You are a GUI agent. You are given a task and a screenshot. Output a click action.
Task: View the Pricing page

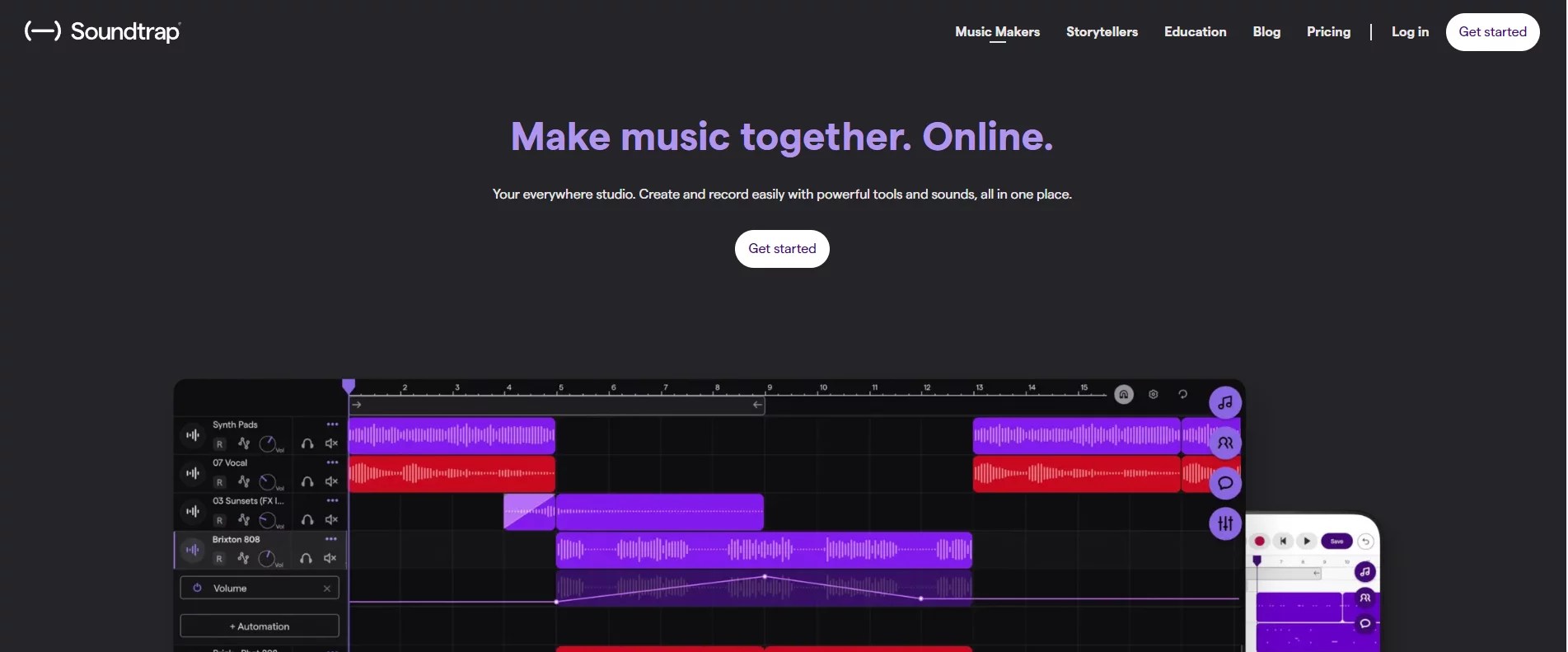[x=1328, y=31]
